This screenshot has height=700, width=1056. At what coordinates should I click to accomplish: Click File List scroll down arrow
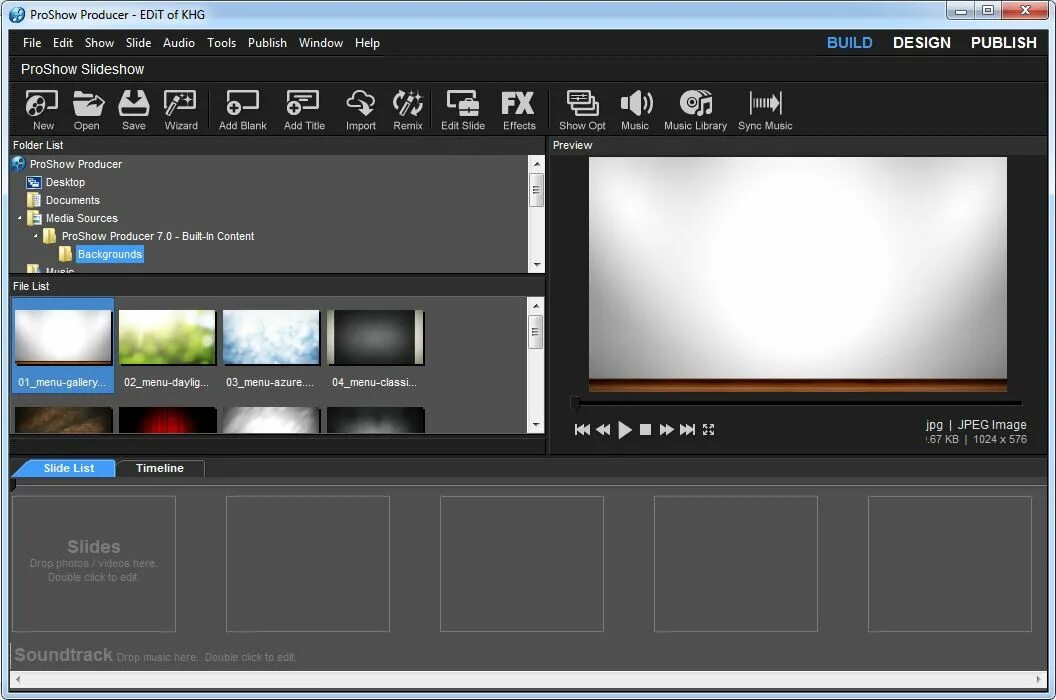coord(536,425)
